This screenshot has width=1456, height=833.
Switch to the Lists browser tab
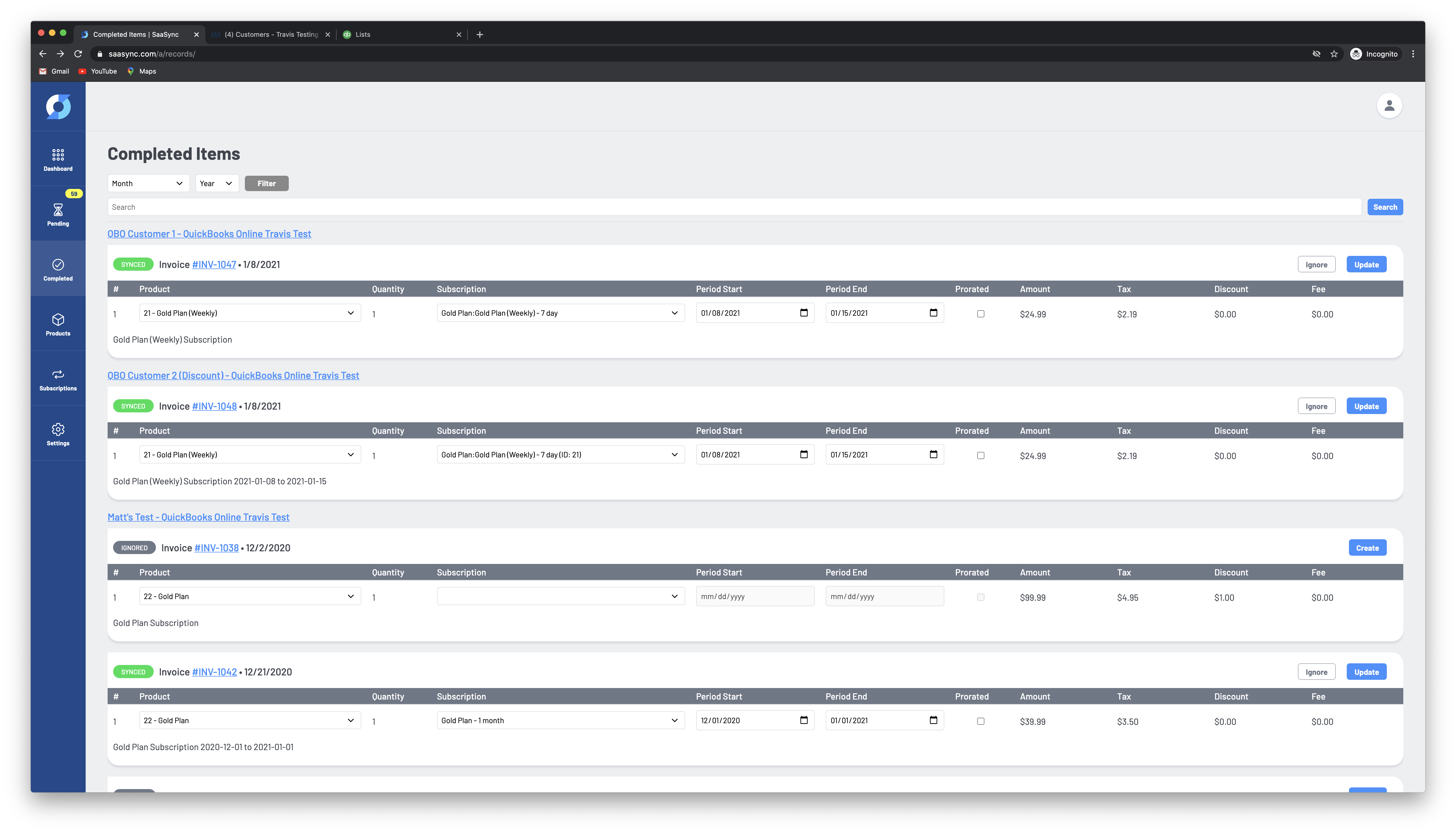click(x=364, y=34)
